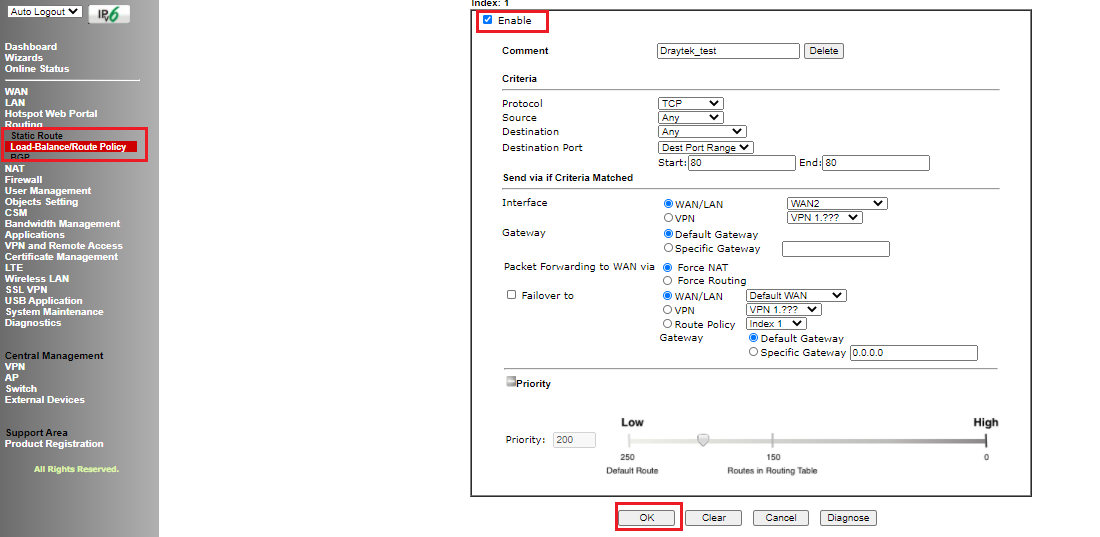Choose VPN as the send interface

pyautogui.click(x=668, y=218)
